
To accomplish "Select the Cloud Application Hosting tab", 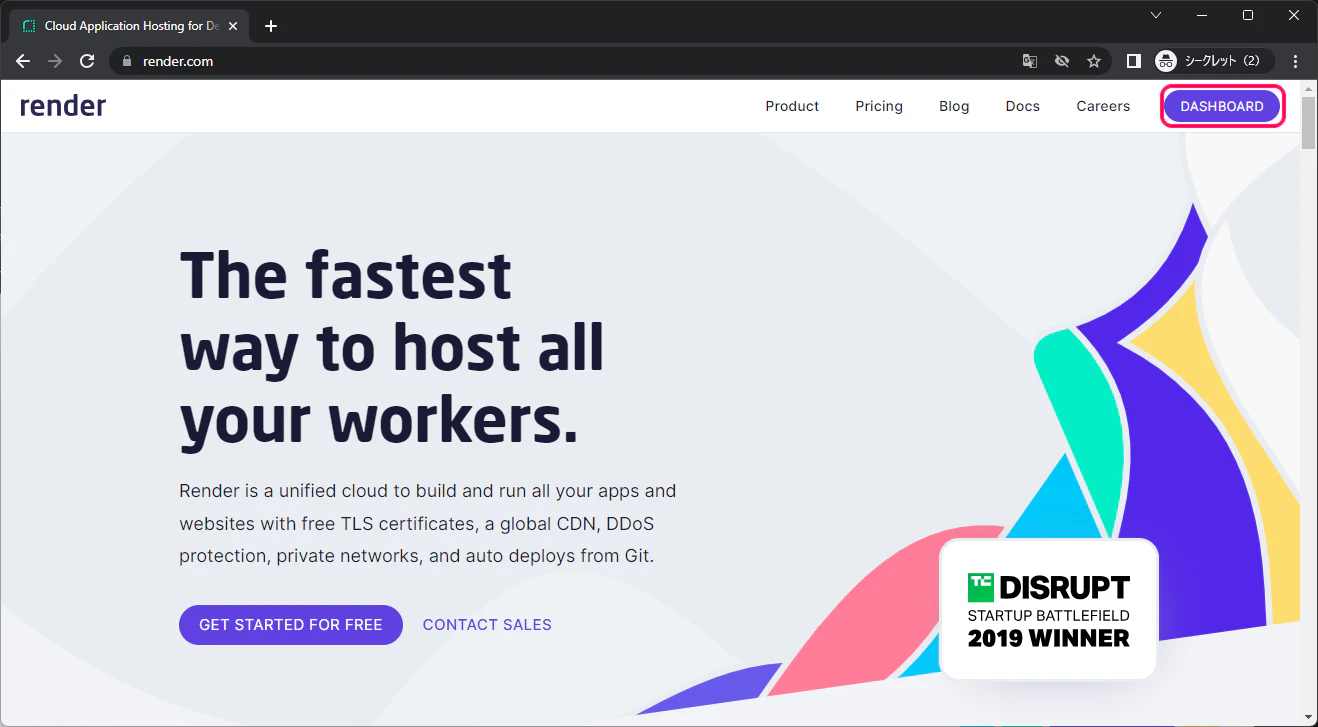I will (x=130, y=26).
